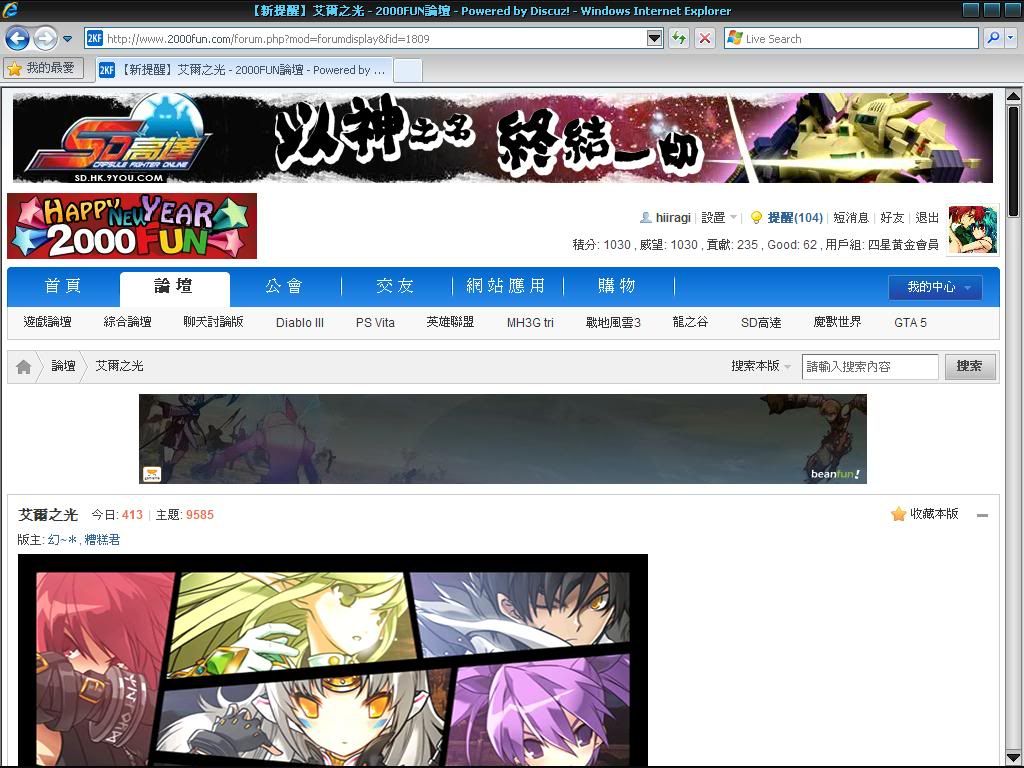Click the 收藏本版 star icon

[898, 514]
